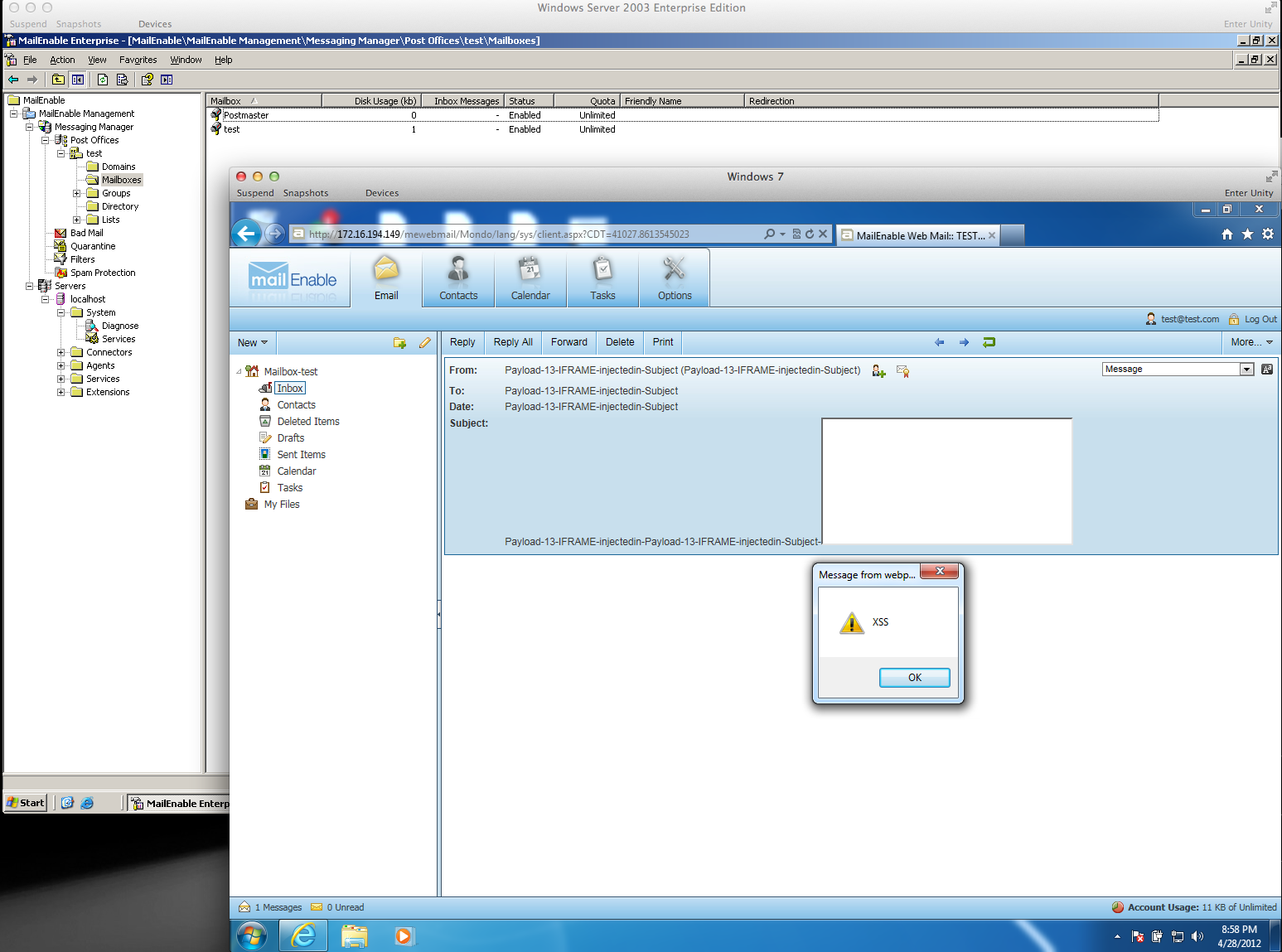Viewport: 1282px width, 952px height.
Task: Click the volume speaker icon in system tray
Action: (1197, 936)
